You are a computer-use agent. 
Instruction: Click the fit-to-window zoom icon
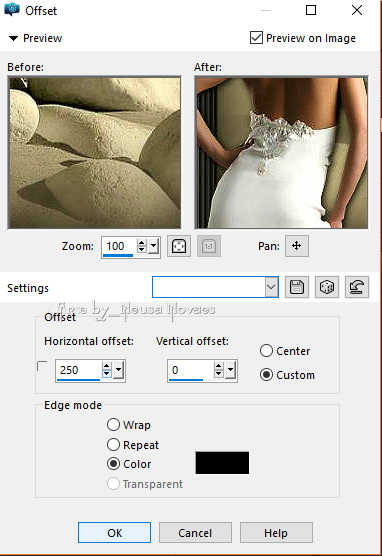click(179, 246)
